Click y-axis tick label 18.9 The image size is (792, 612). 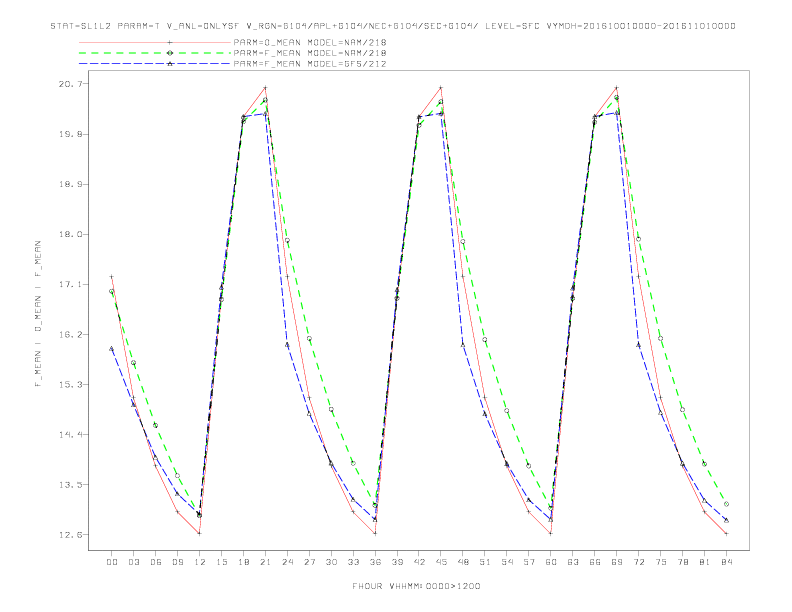coord(71,184)
